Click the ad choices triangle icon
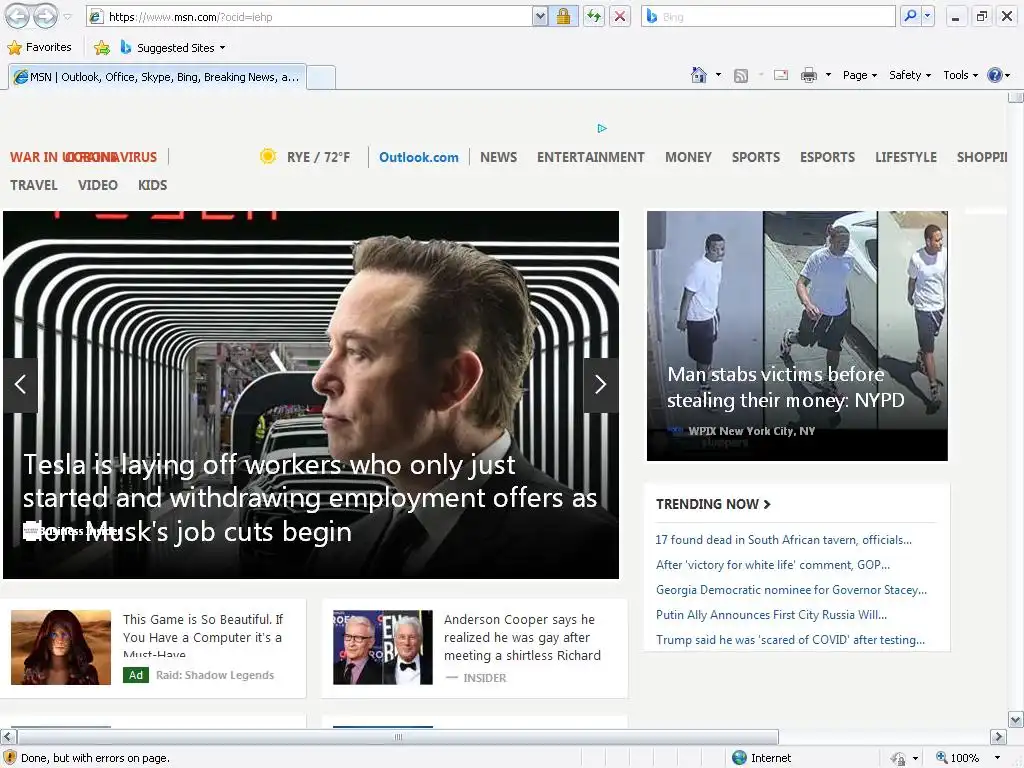 (x=602, y=128)
